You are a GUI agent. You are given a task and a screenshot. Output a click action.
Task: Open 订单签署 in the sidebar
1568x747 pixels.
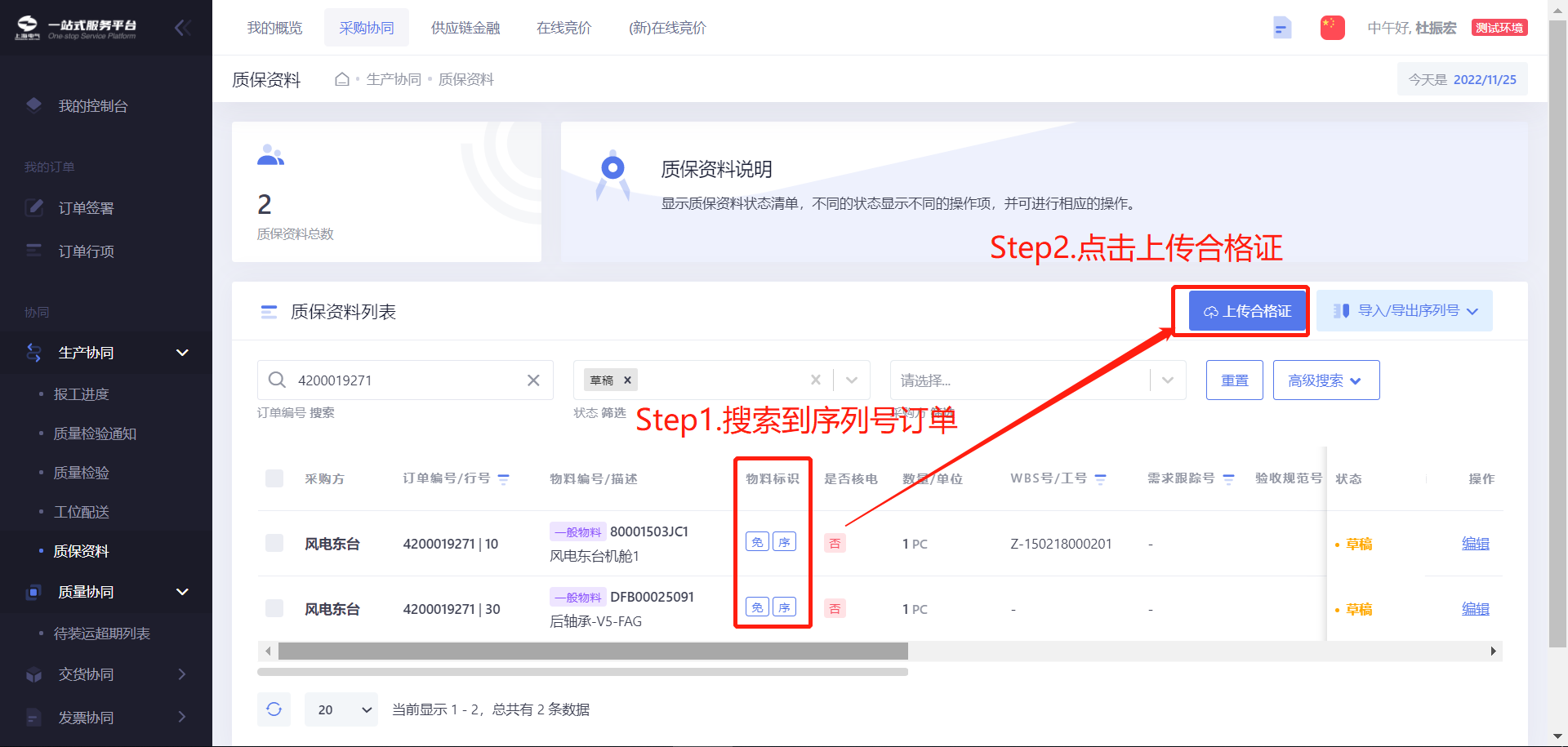click(86, 208)
